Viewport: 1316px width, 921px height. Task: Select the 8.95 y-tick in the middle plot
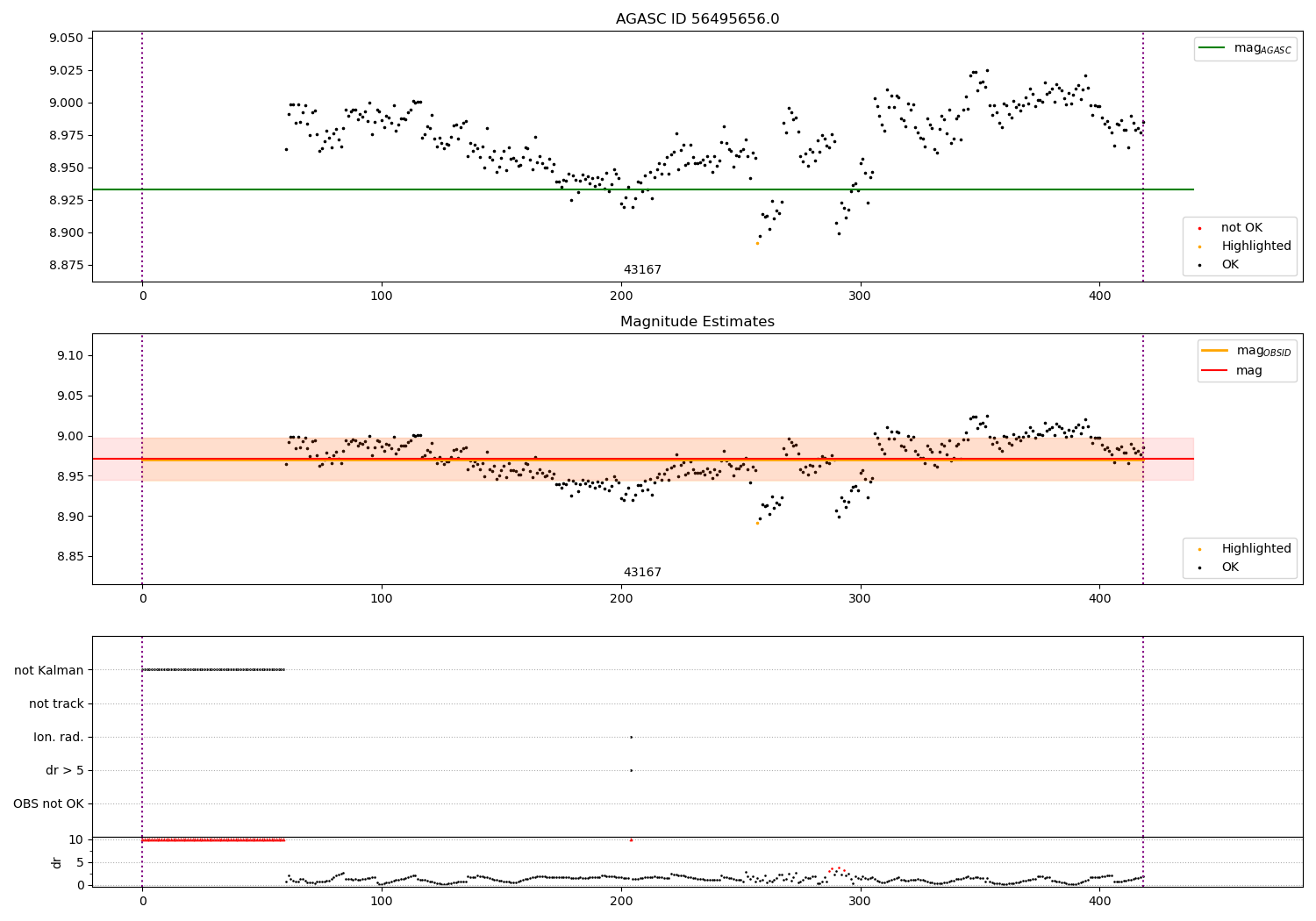tap(69, 476)
